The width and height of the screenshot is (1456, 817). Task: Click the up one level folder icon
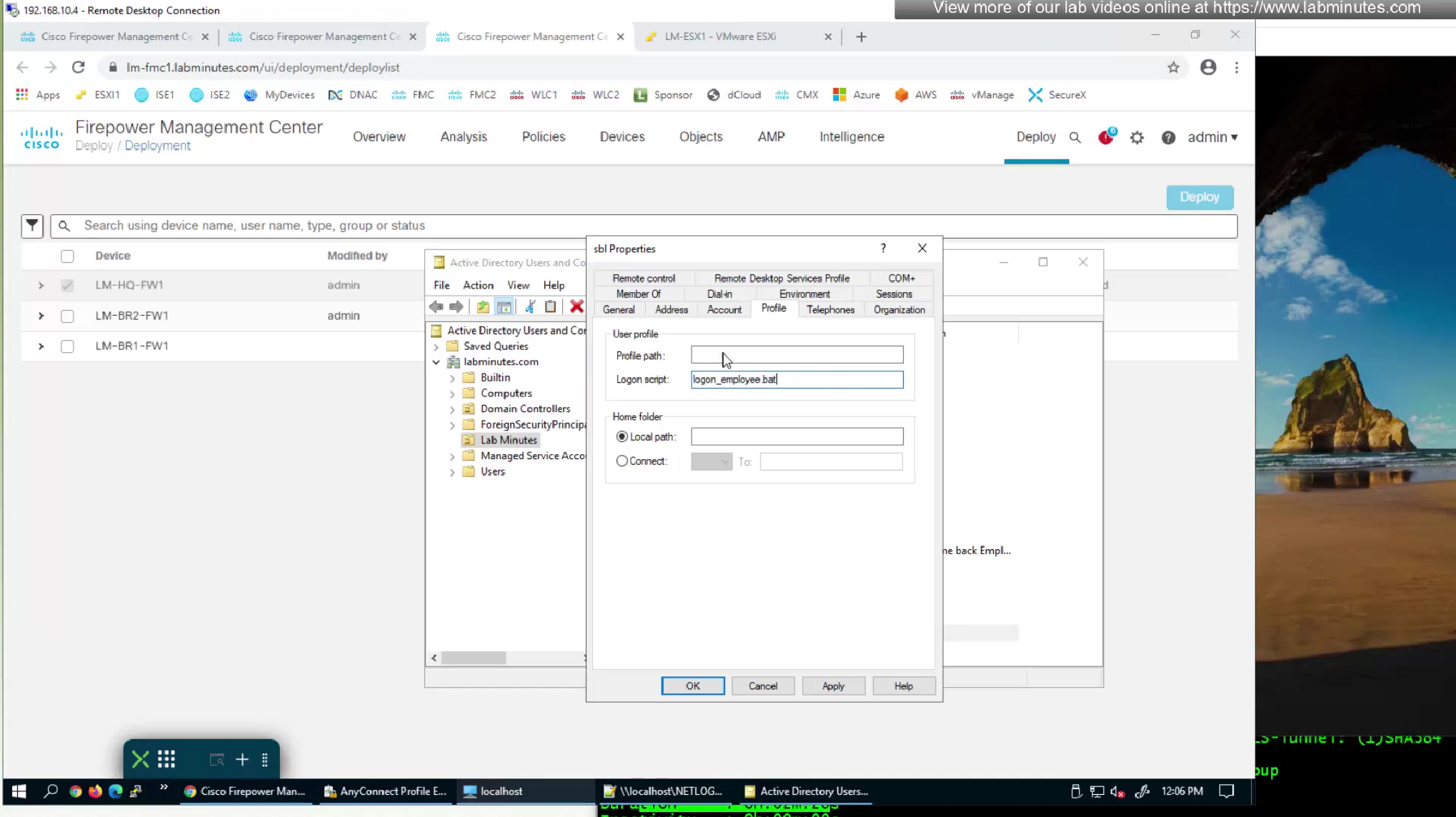pos(483,307)
